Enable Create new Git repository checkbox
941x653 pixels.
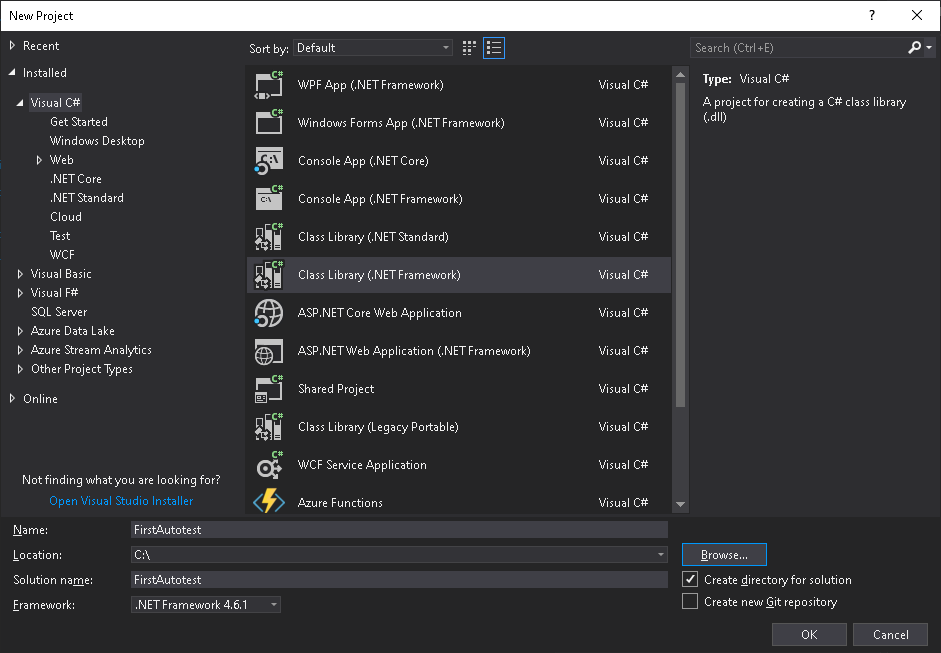[x=690, y=602]
